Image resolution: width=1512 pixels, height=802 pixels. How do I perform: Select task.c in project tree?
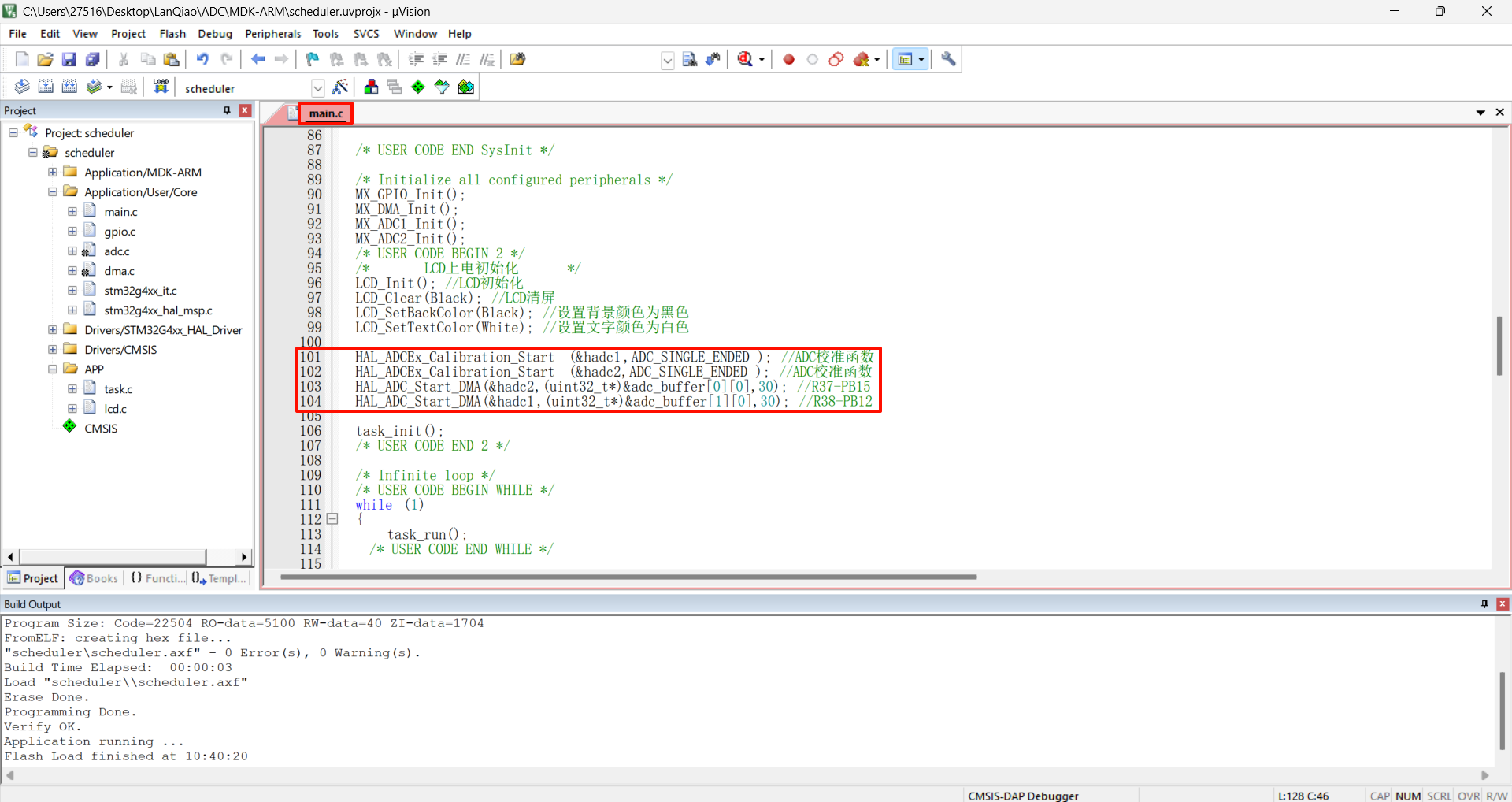[118, 388]
